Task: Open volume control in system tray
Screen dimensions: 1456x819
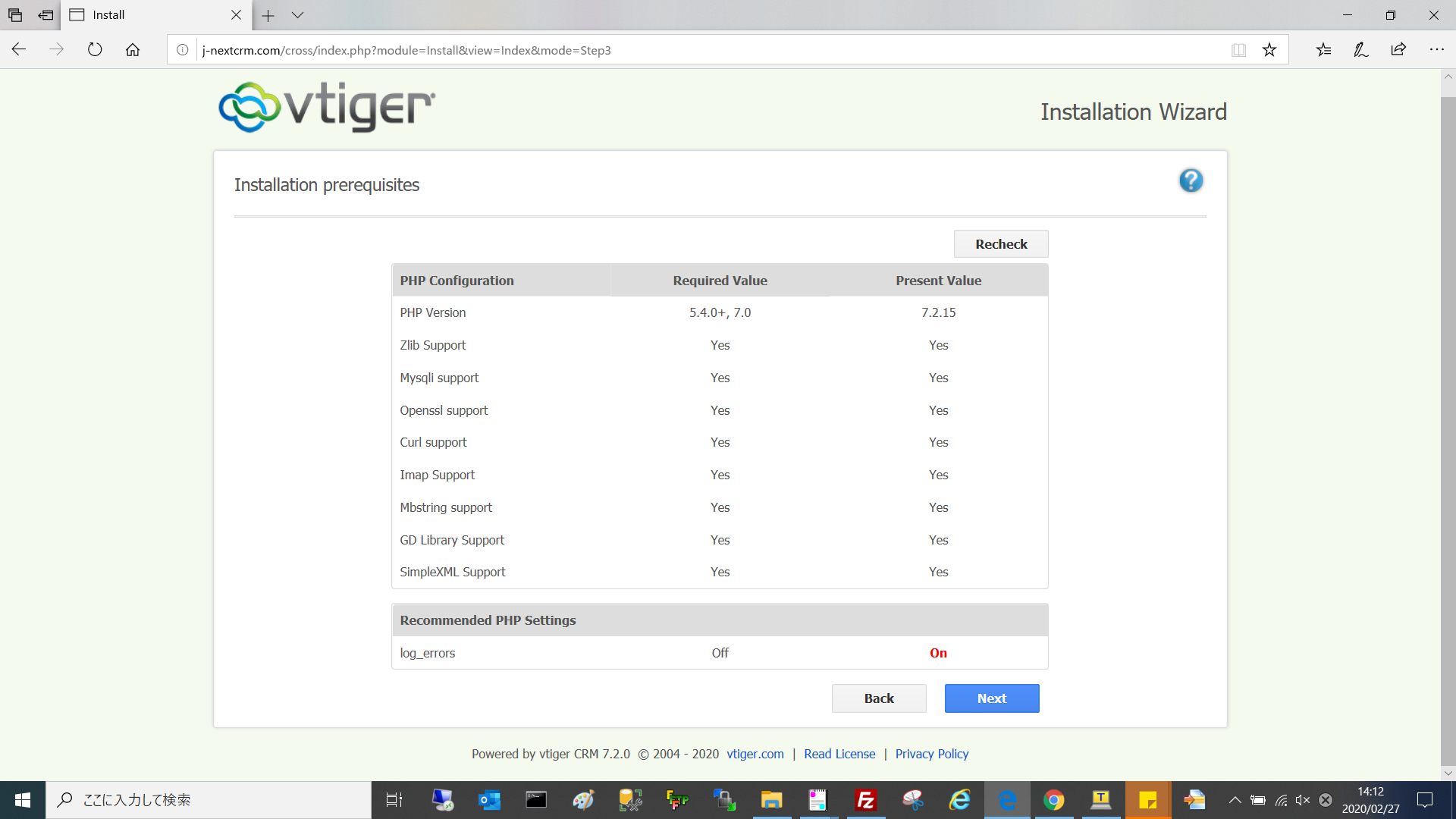Action: coord(1303,800)
